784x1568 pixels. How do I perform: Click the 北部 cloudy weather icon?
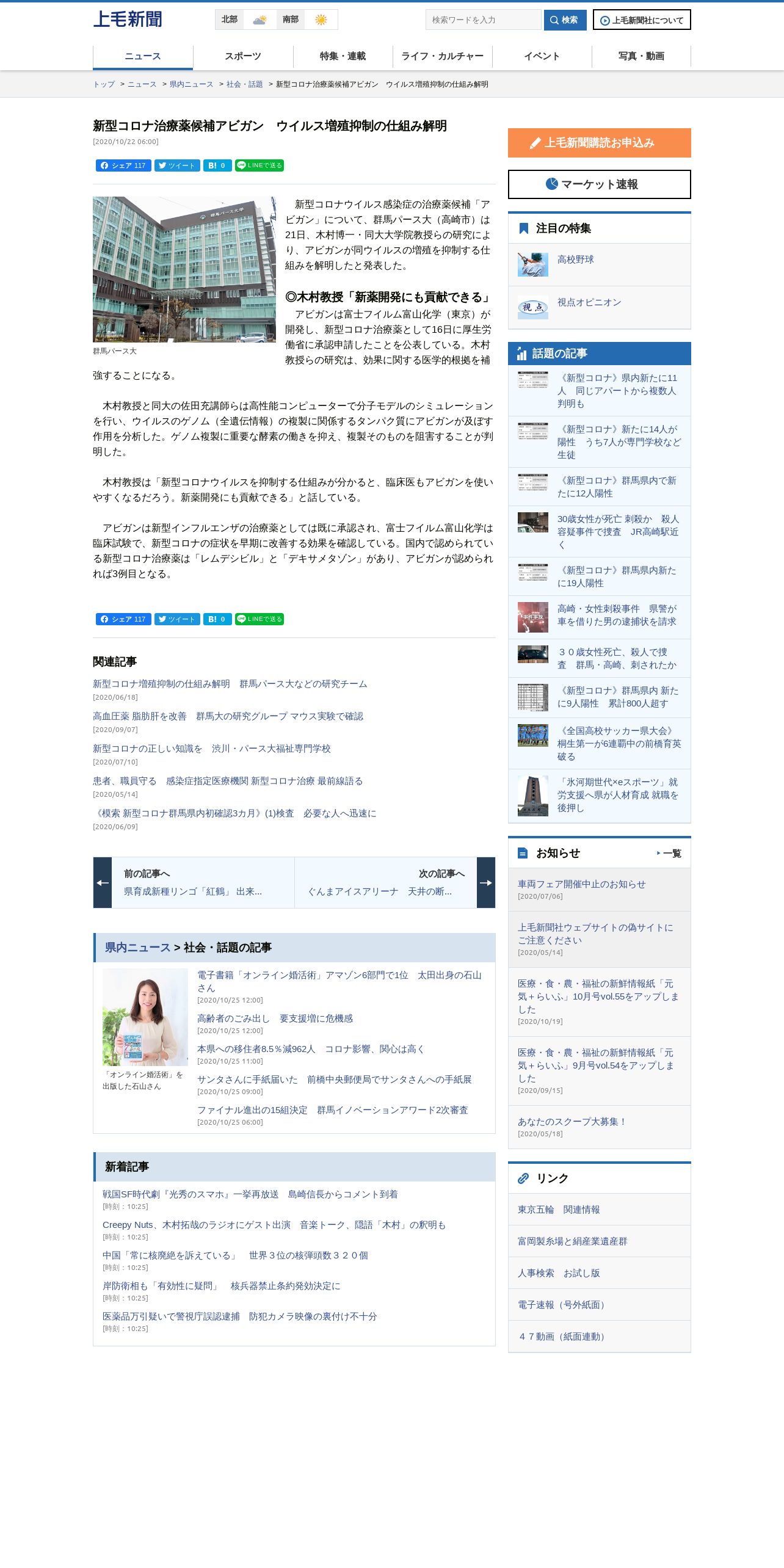point(260,20)
